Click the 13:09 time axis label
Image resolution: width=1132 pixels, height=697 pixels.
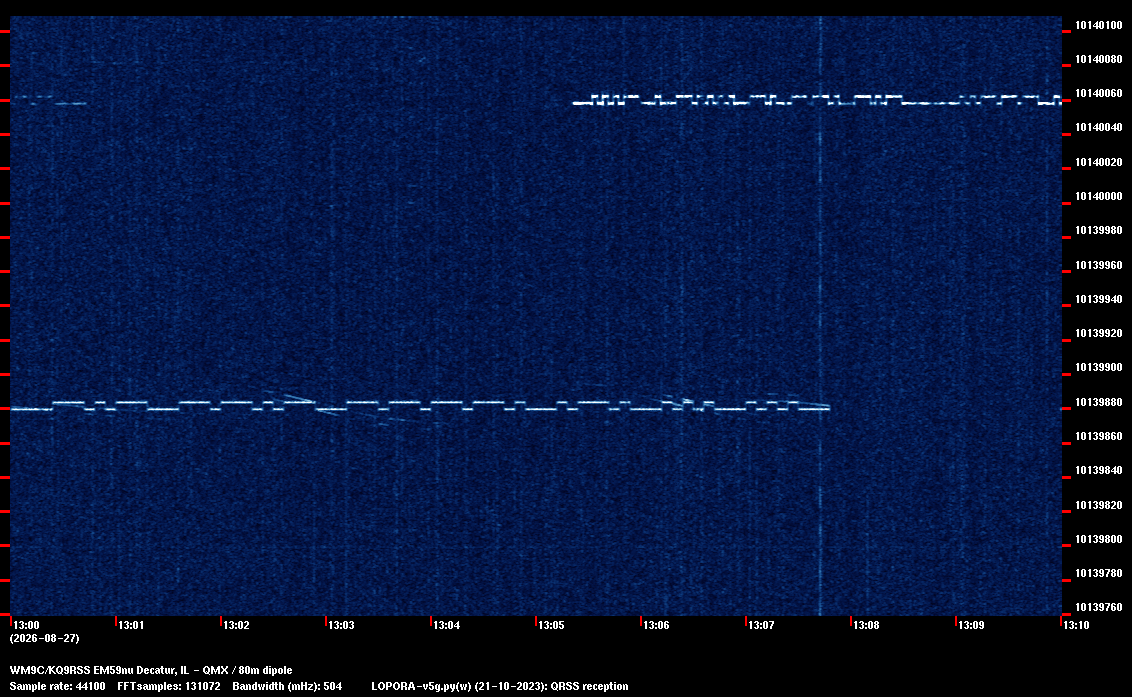coord(971,625)
